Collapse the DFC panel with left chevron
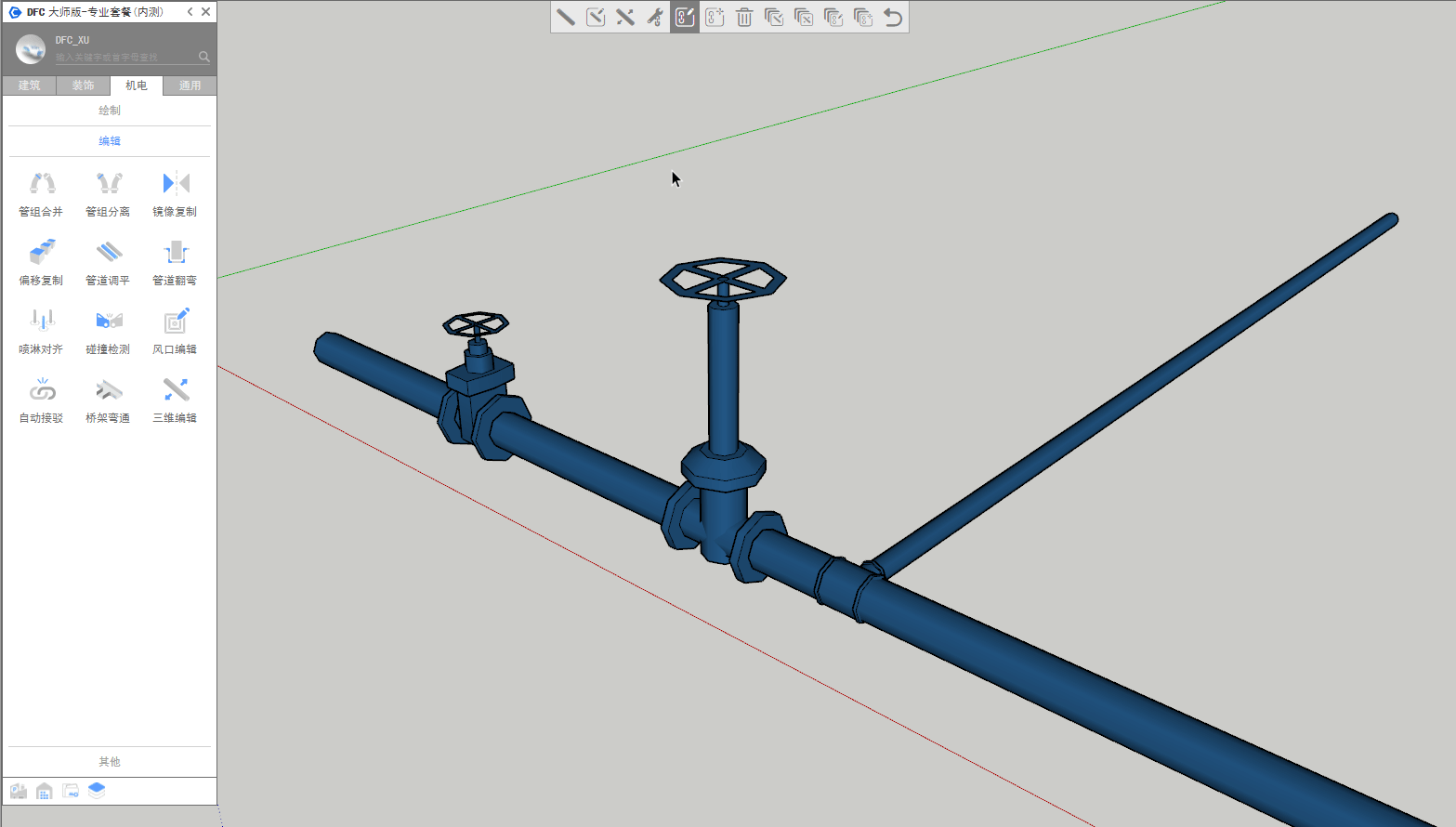 190,12
